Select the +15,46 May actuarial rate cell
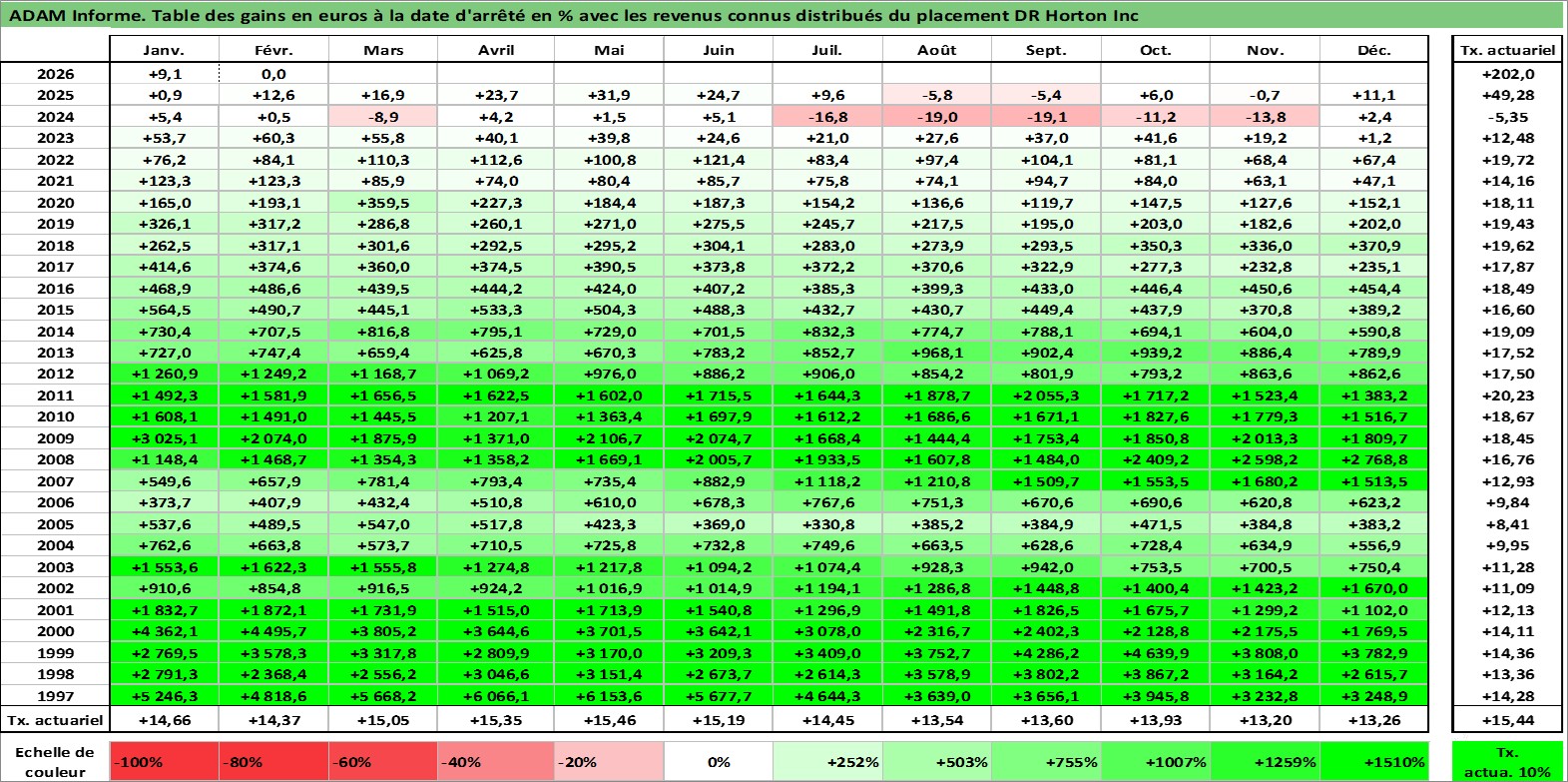The width and height of the screenshot is (1568, 782). 609,720
